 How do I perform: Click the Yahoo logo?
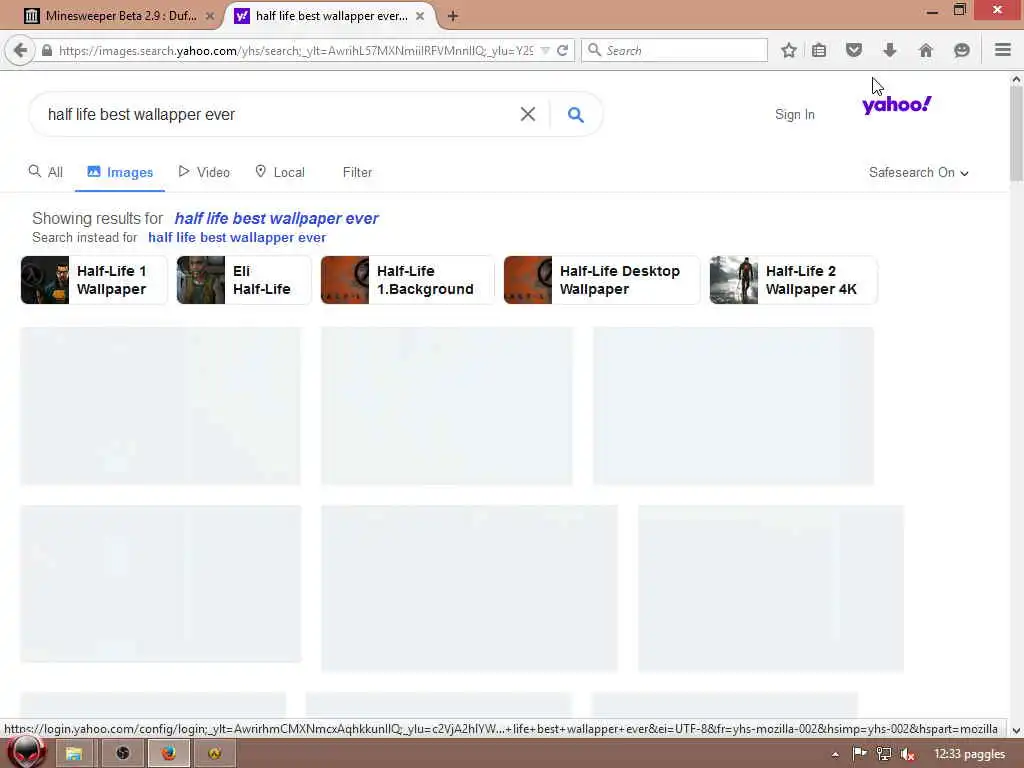tap(897, 105)
